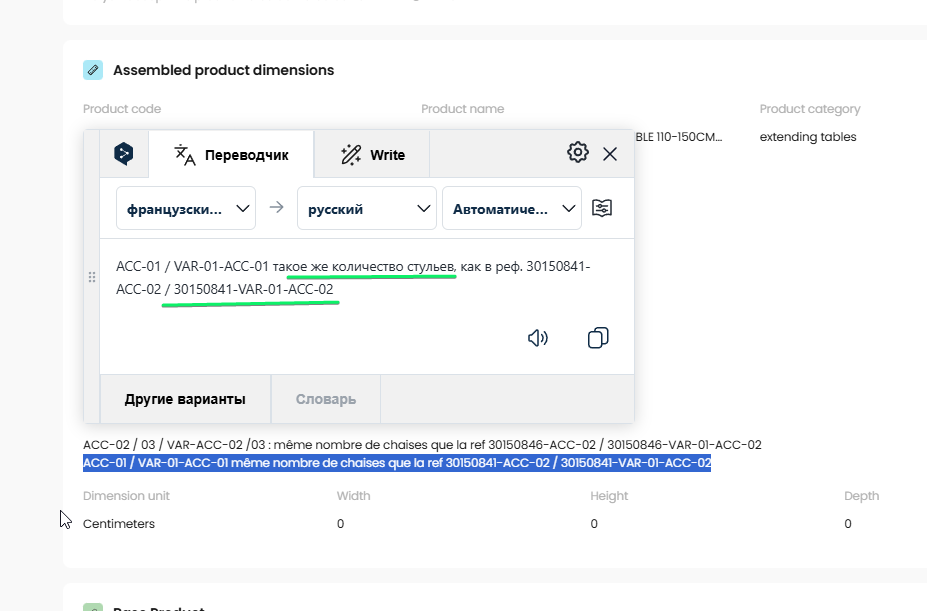The width and height of the screenshot is (927, 611).
Task: Click the Product category column label
Action: [x=809, y=109]
